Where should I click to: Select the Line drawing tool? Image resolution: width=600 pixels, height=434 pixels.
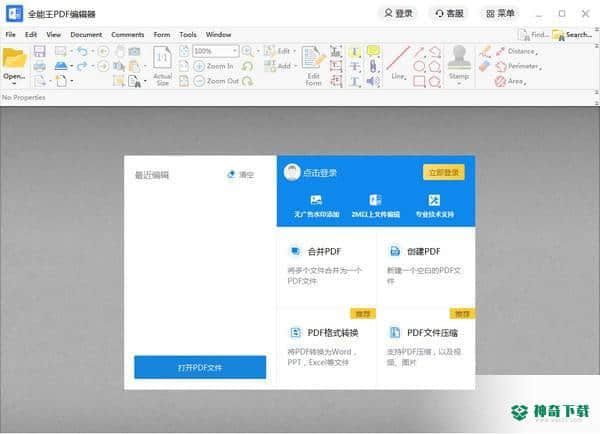coord(398,58)
